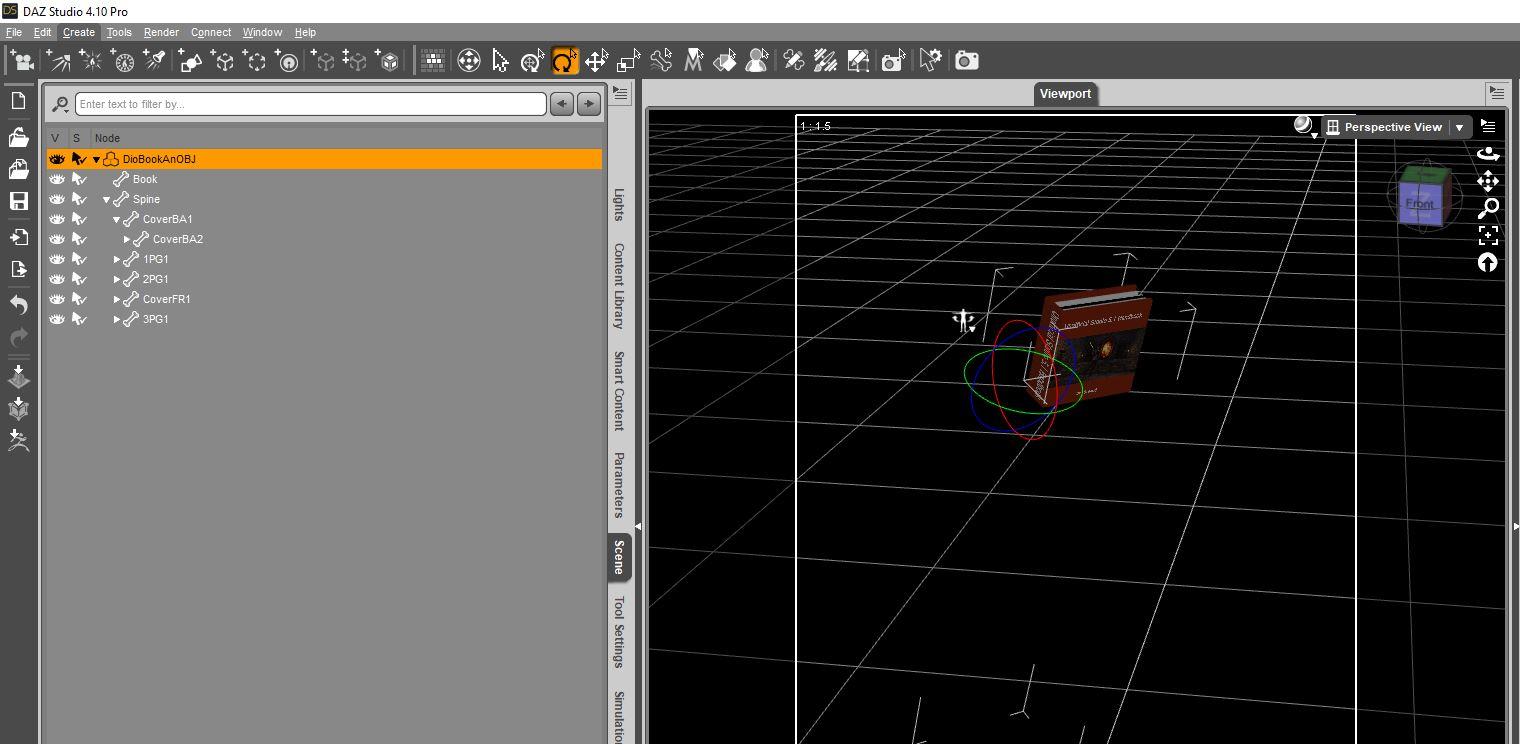Collapse the CoverBA1 tree node
The height and width of the screenshot is (744, 1520).
click(x=117, y=220)
